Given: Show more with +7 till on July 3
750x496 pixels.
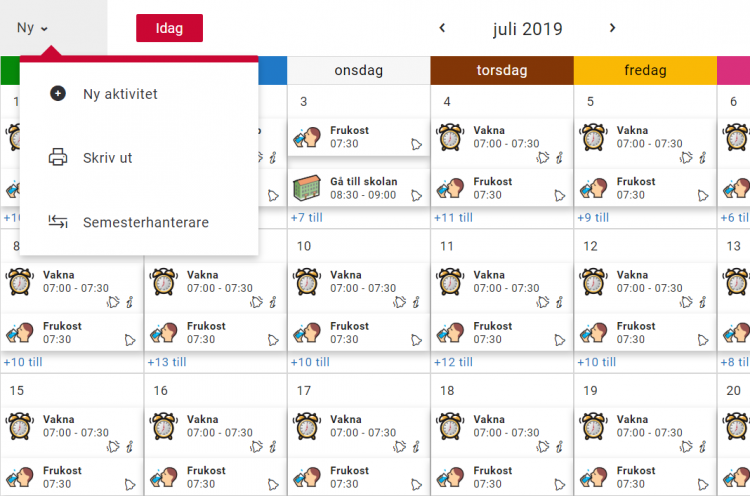Looking at the screenshot, I should (x=308, y=218).
